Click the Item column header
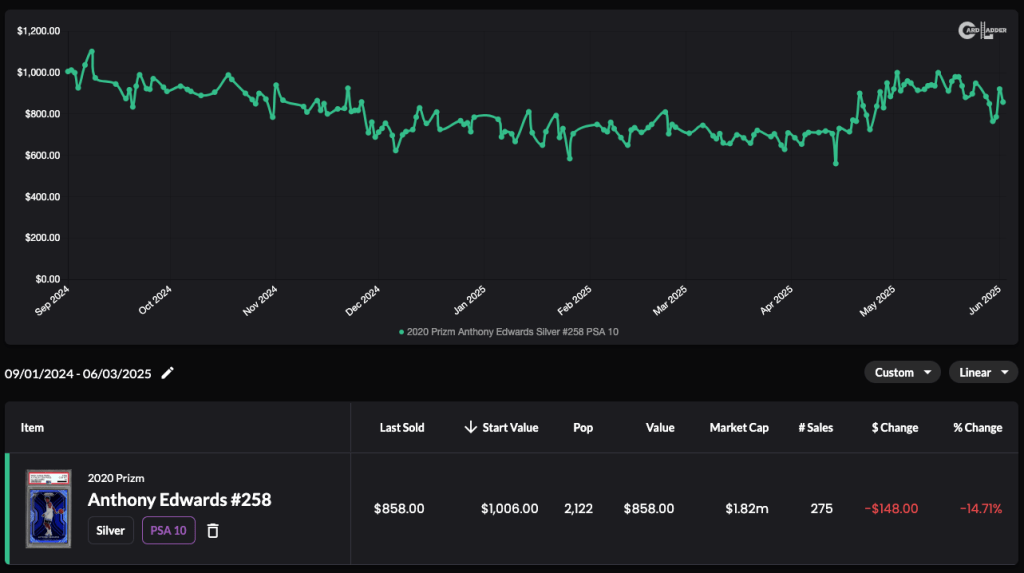This screenshot has width=1024, height=573. tap(32, 428)
